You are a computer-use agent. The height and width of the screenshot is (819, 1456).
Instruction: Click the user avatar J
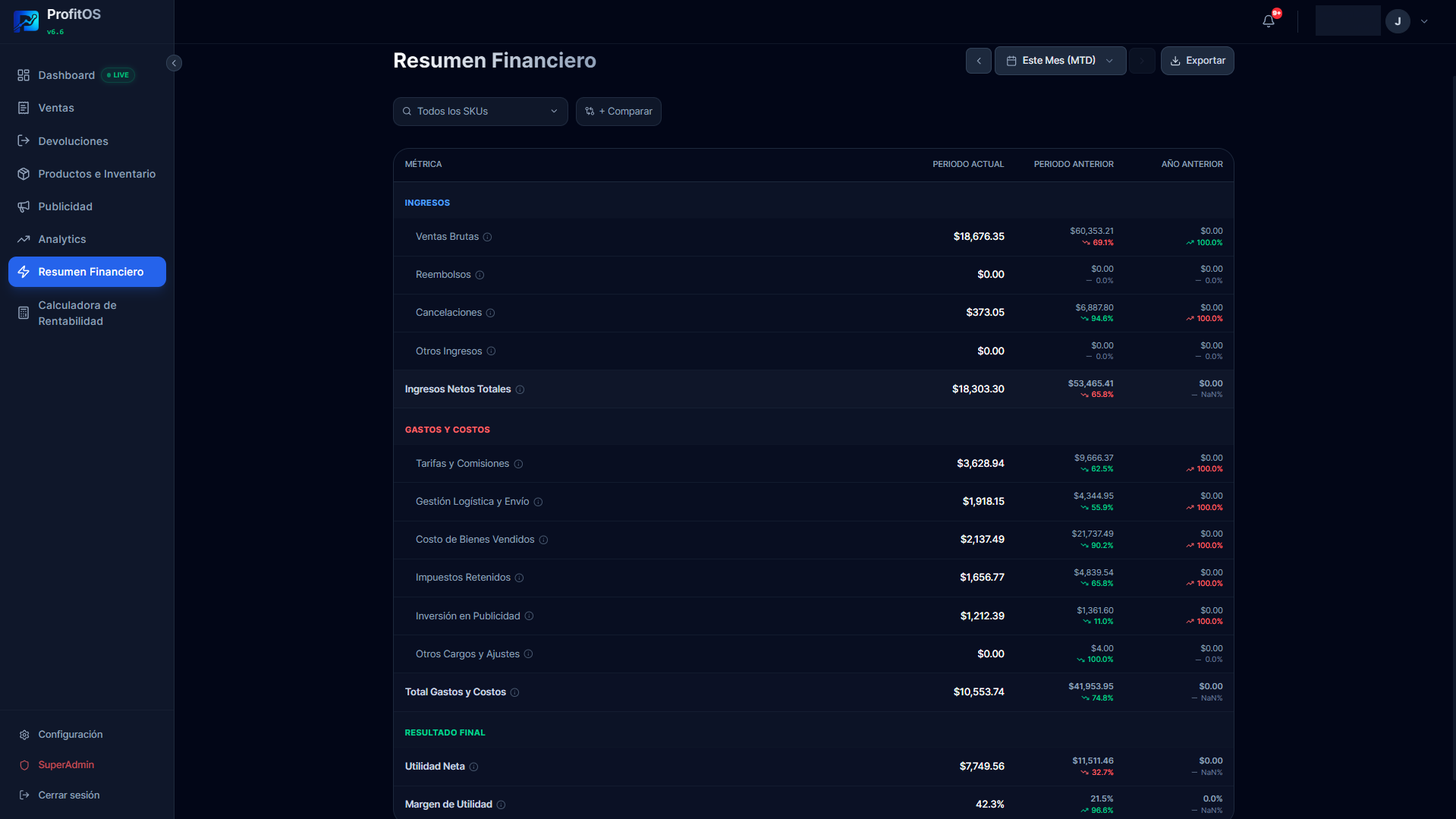pyautogui.click(x=1397, y=21)
